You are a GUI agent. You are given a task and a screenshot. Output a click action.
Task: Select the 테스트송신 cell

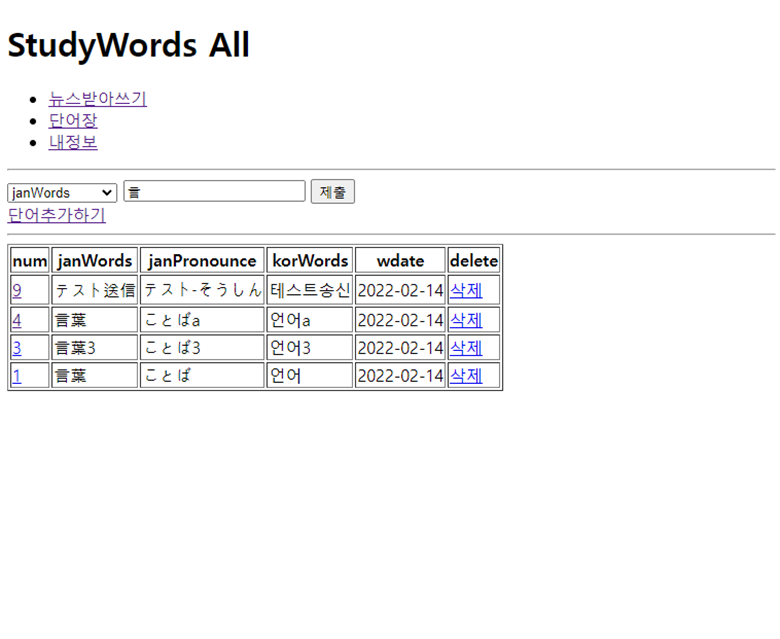coord(310,290)
